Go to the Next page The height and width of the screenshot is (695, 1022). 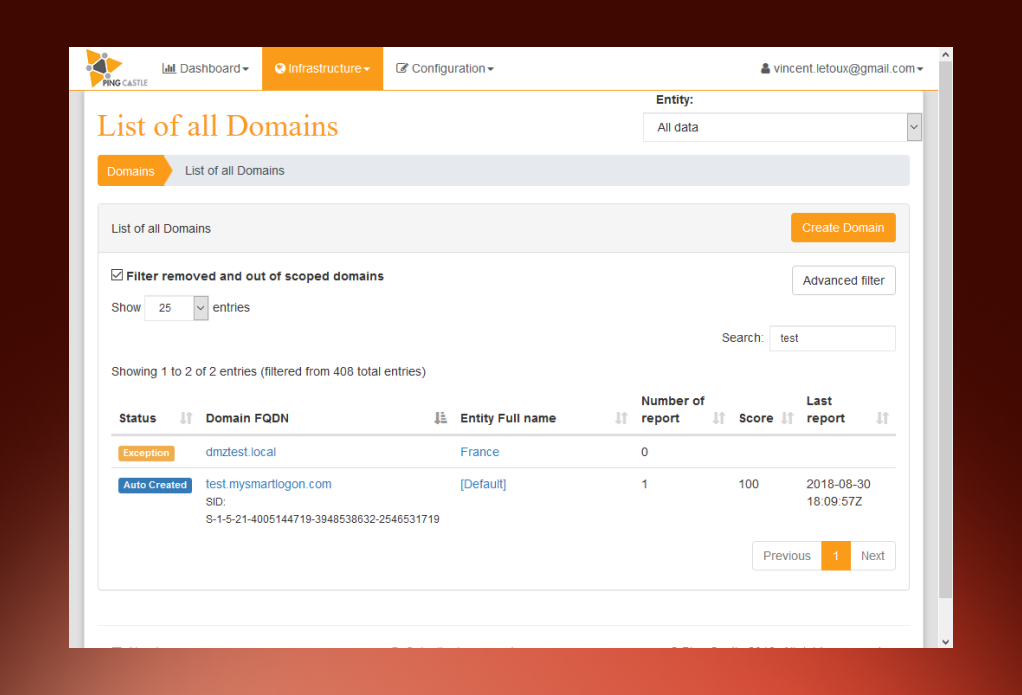(873, 556)
